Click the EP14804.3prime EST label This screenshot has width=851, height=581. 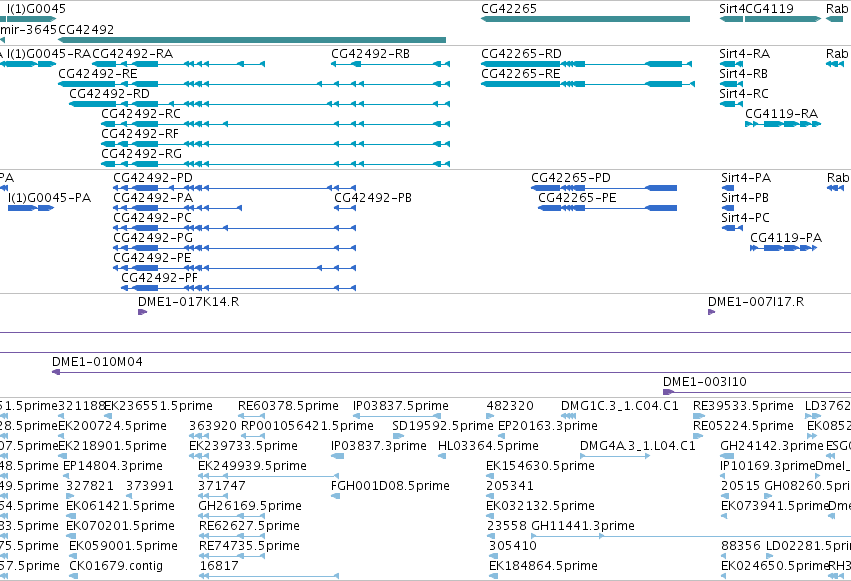113,466
